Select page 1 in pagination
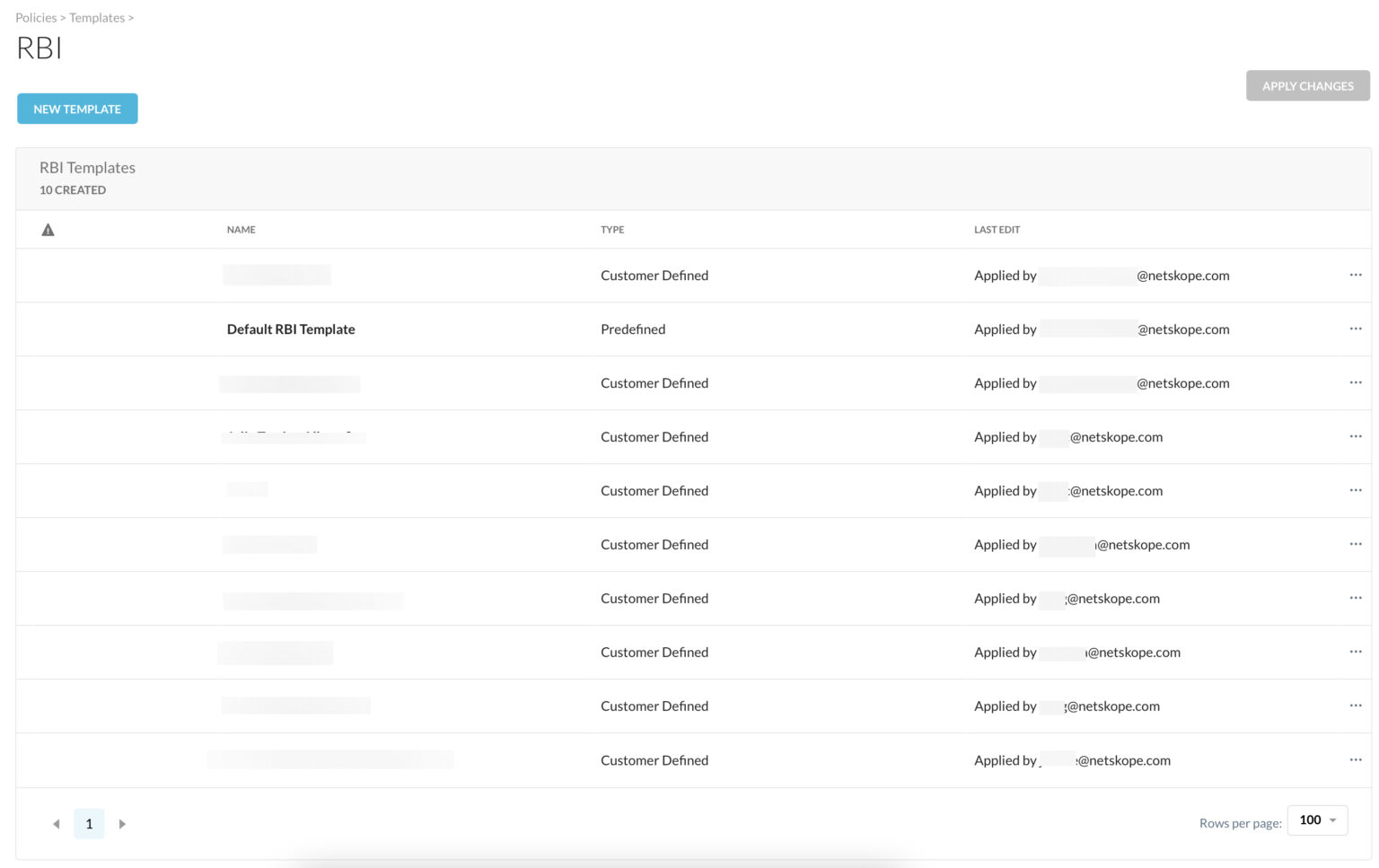 coord(89,823)
